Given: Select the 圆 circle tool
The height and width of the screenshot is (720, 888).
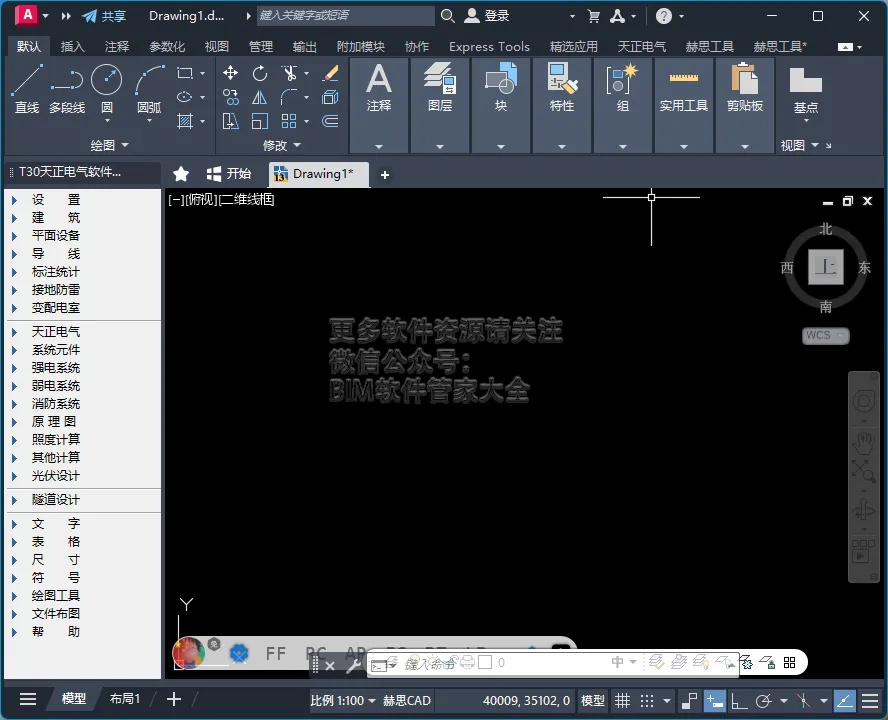Looking at the screenshot, I should [106, 90].
